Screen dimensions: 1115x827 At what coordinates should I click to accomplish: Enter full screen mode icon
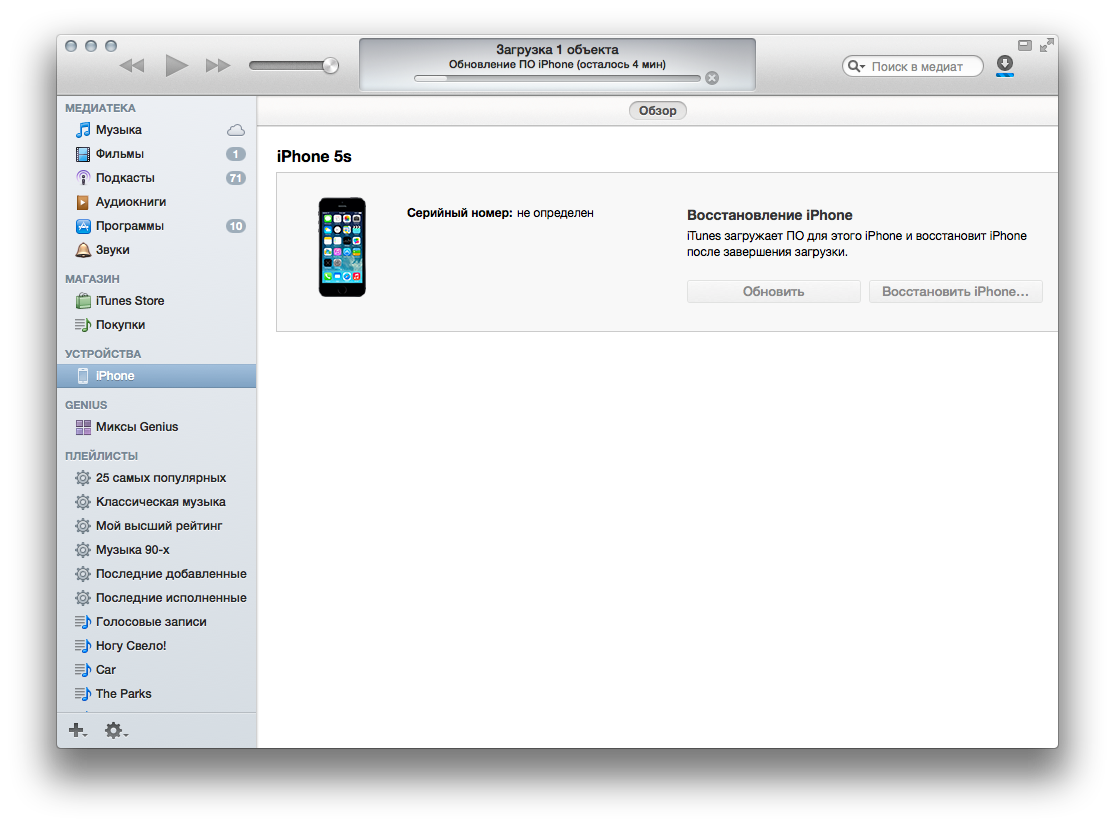(1046, 46)
